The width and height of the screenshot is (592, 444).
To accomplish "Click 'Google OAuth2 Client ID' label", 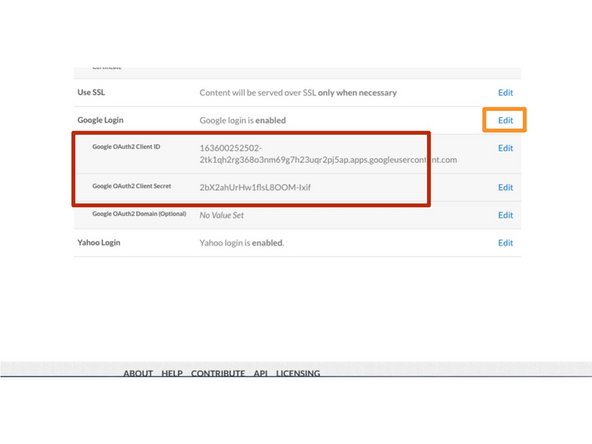I will click(126, 146).
